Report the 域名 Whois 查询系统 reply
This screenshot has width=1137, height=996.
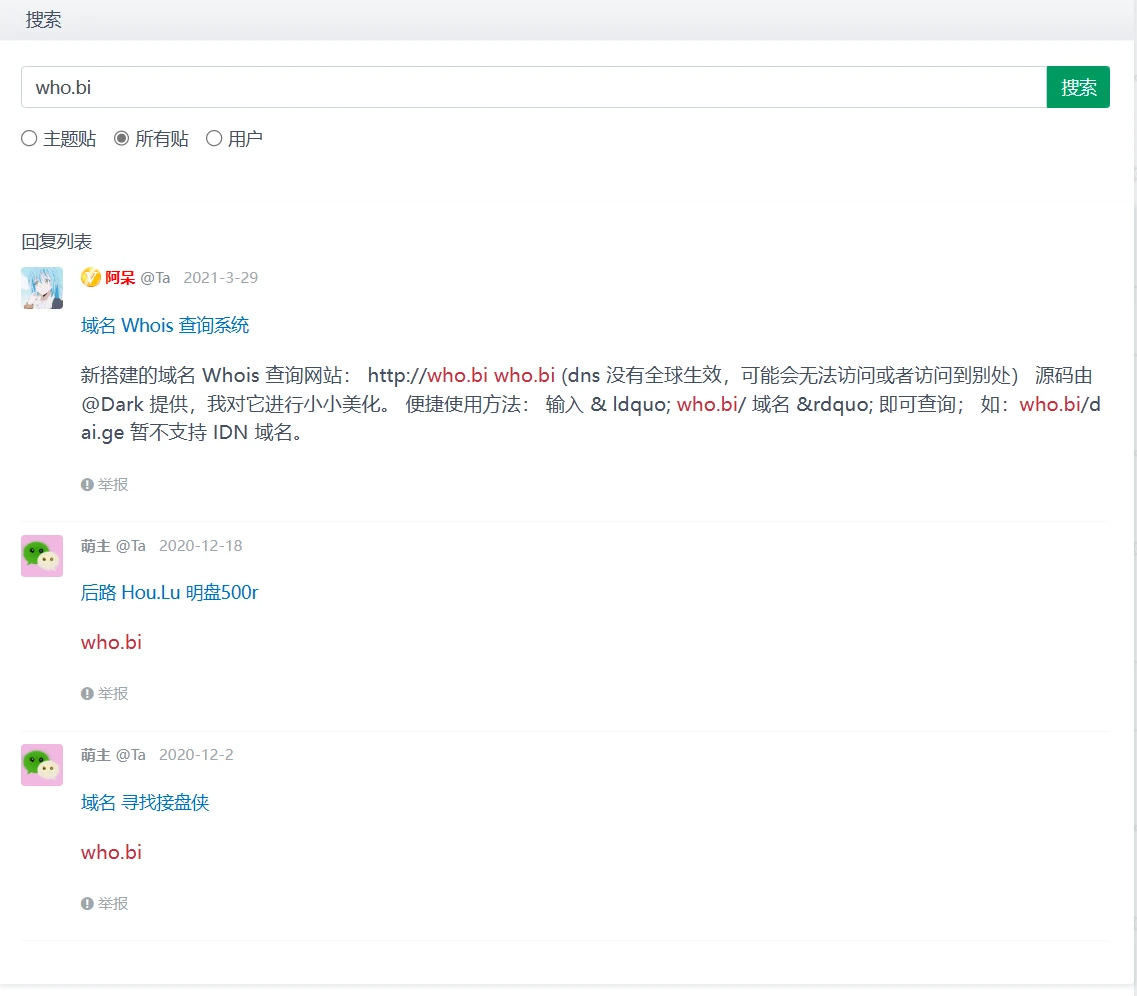pyautogui.click(x=105, y=485)
